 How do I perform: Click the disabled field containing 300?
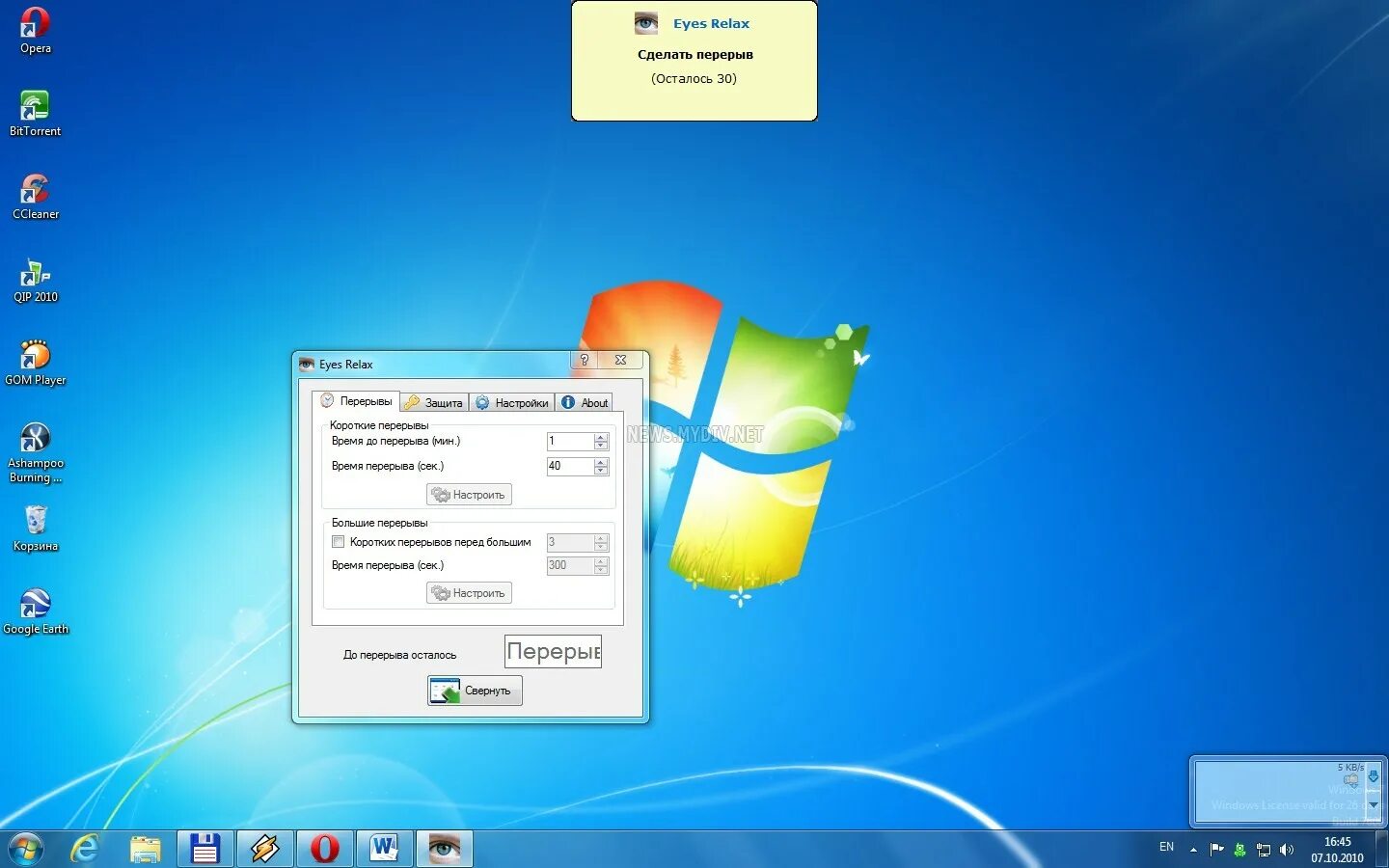click(x=570, y=566)
